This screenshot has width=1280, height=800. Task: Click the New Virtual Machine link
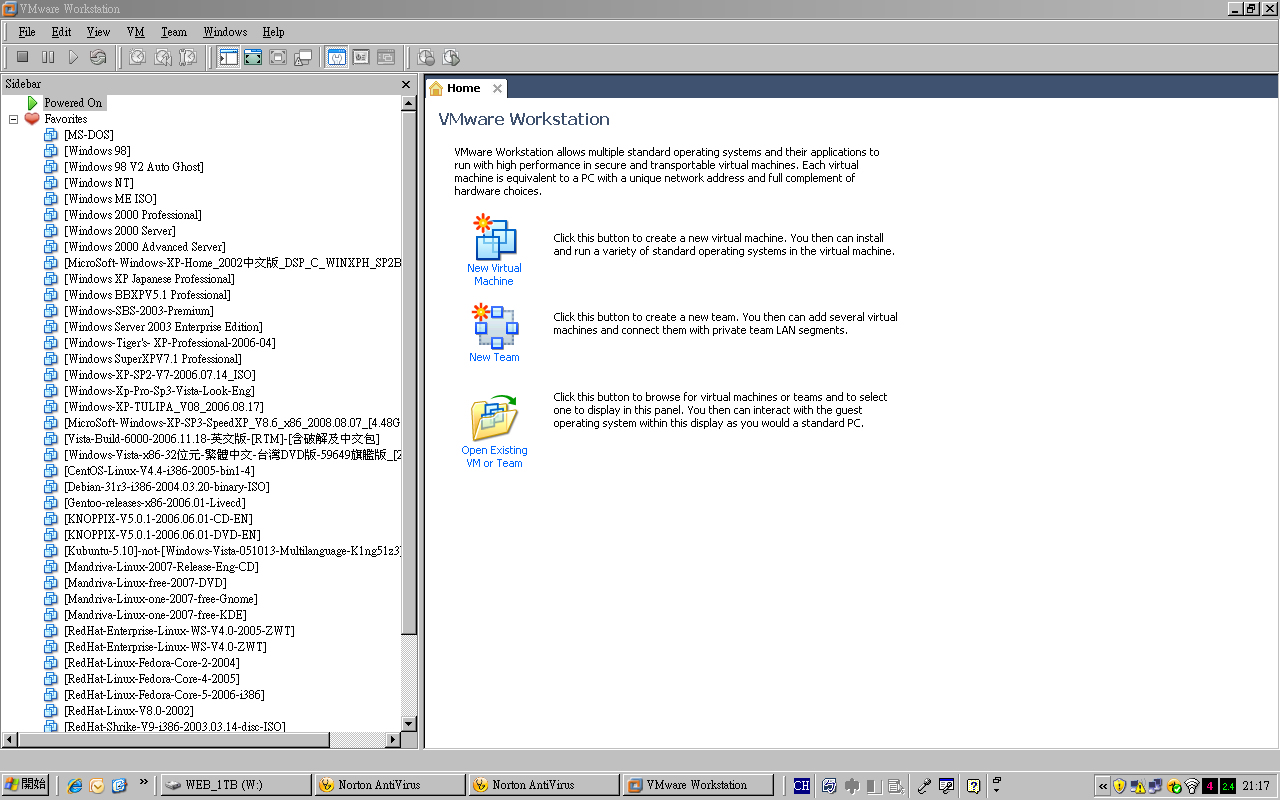point(494,274)
